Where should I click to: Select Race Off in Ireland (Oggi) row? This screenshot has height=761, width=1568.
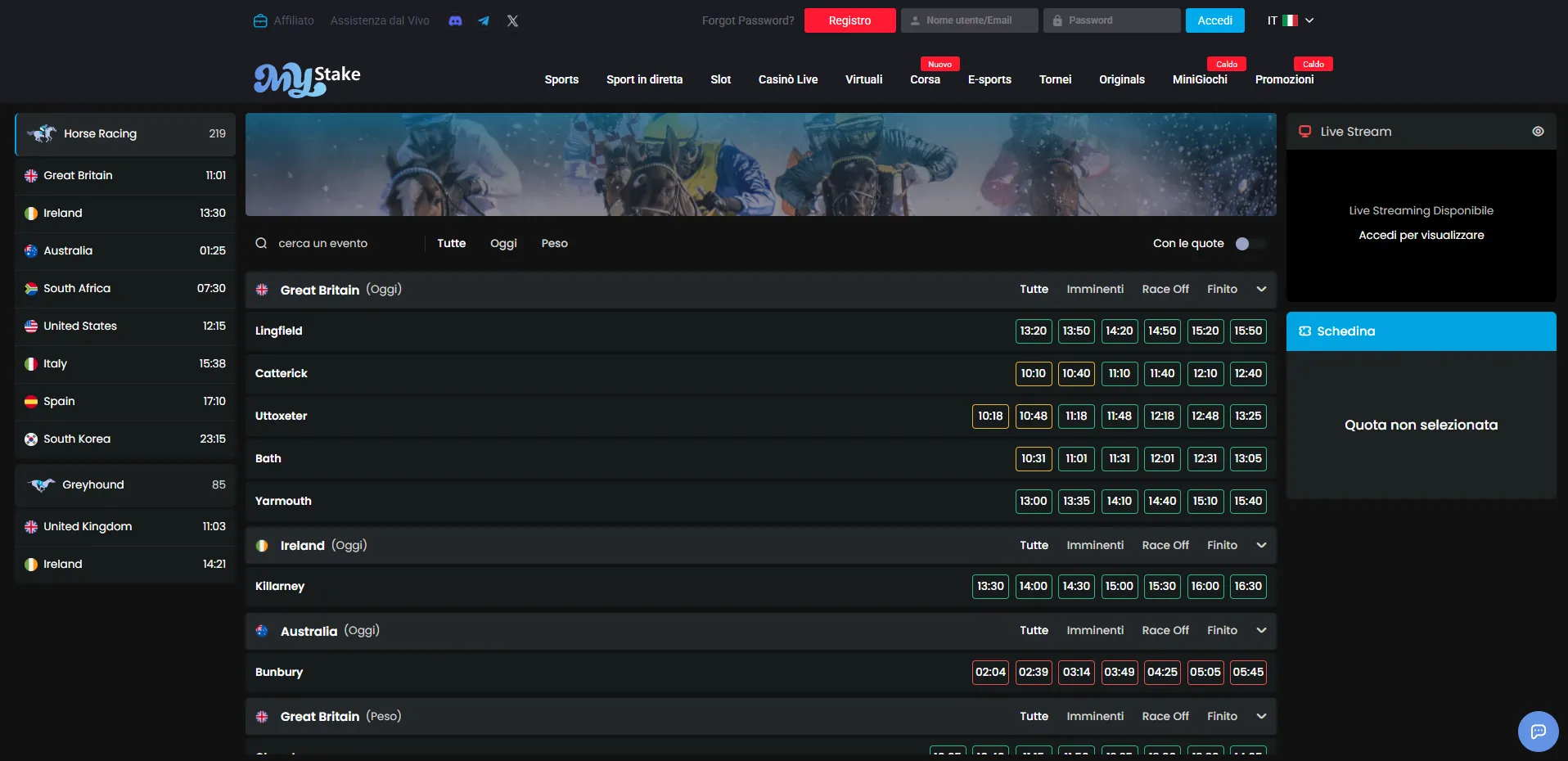[x=1165, y=545]
